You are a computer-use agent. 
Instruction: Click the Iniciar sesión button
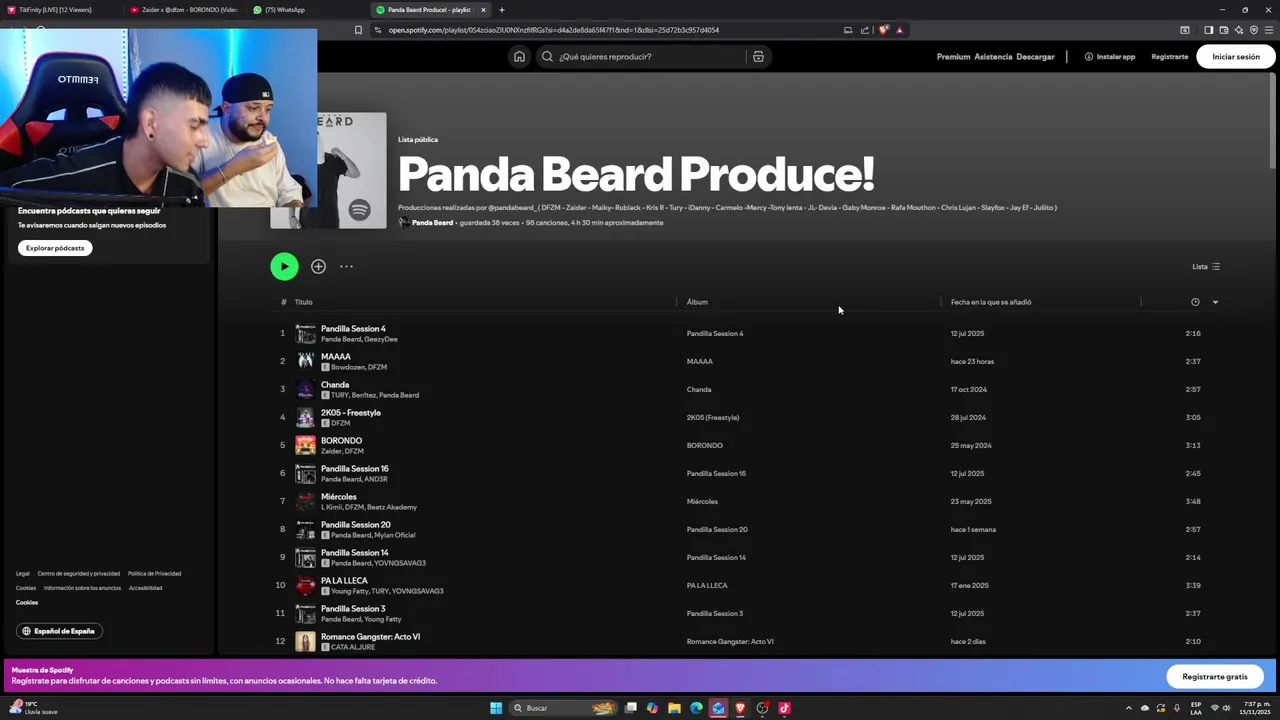[x=1236, y=57]
